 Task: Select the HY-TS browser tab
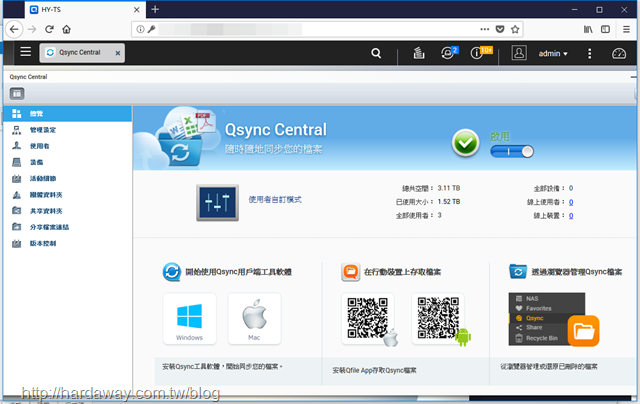point(84,9)
